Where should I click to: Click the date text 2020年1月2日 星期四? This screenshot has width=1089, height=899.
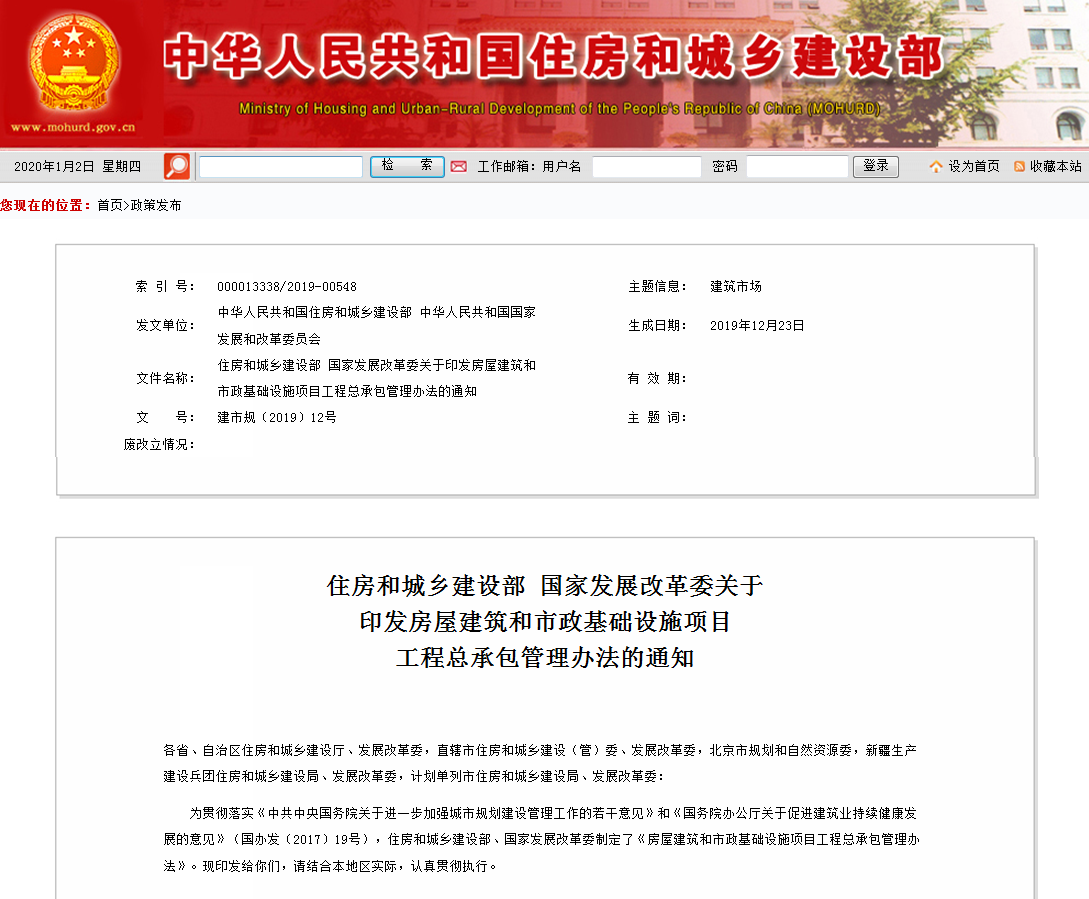pos(78,167)
